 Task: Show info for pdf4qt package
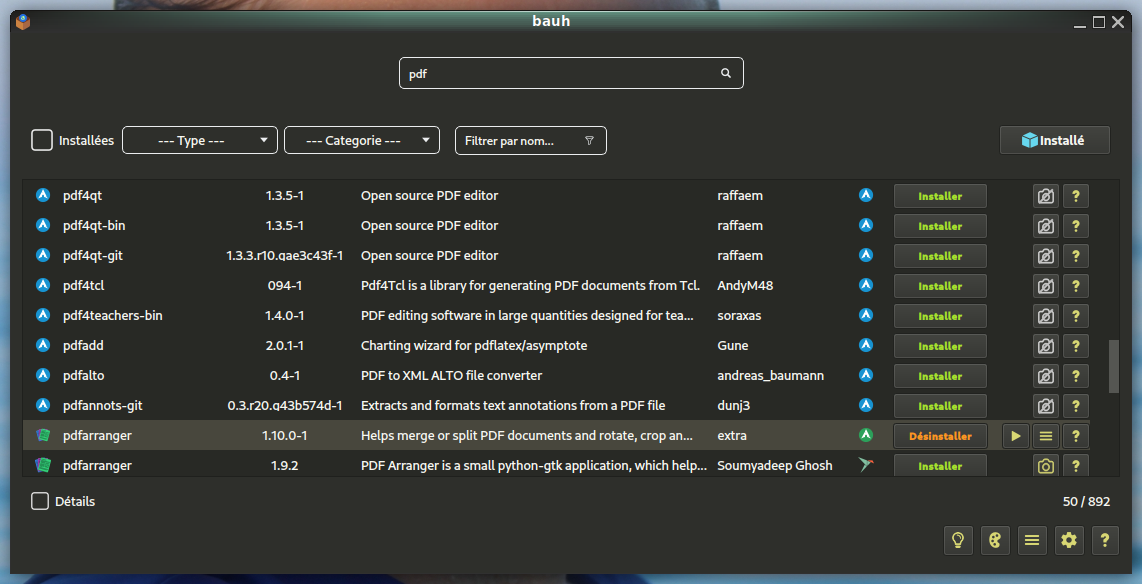[x=1076, y=196]
